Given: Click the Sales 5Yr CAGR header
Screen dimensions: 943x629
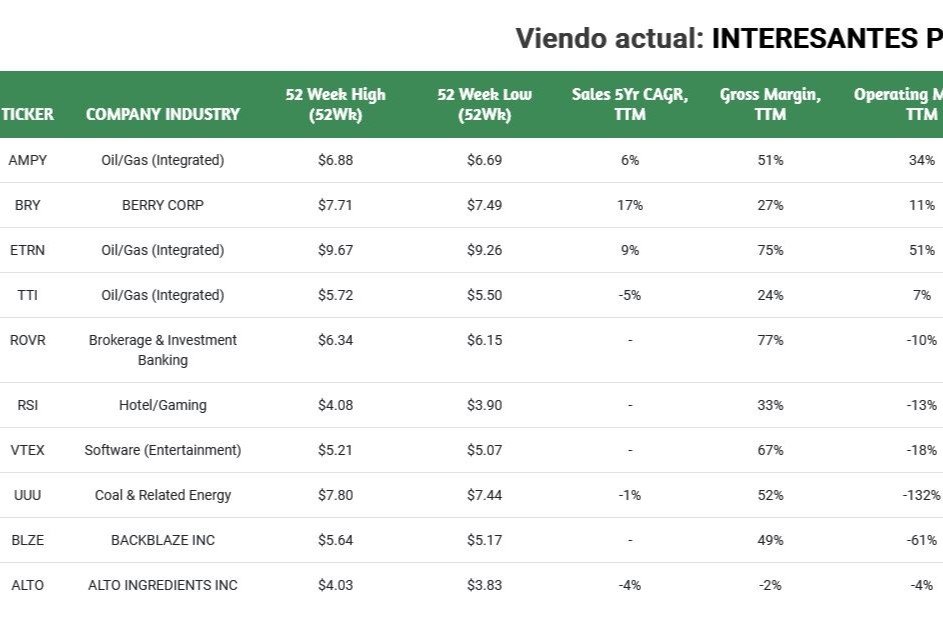Looking at the screenshot, I should pos(630,104).
